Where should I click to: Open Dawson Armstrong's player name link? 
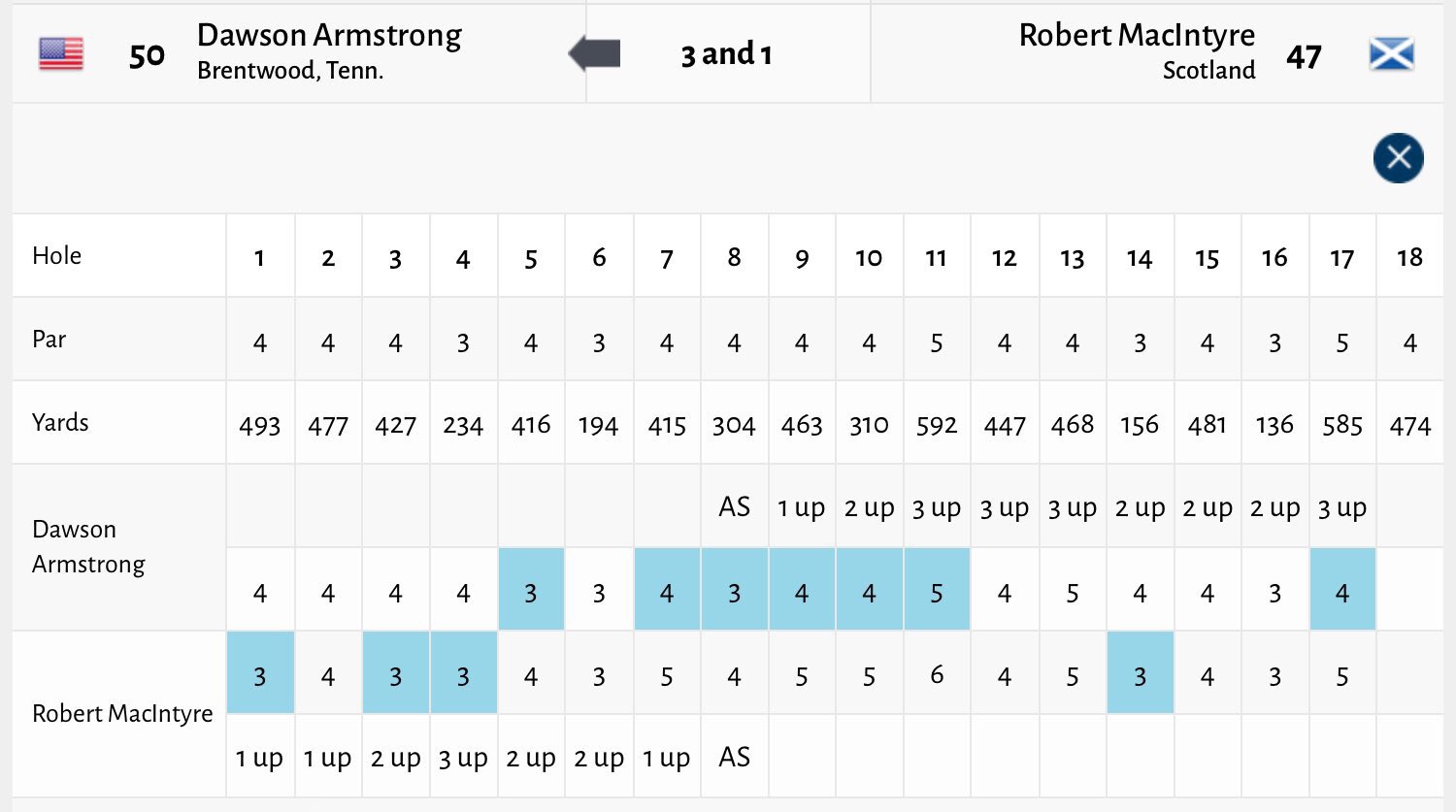[329, 36]
